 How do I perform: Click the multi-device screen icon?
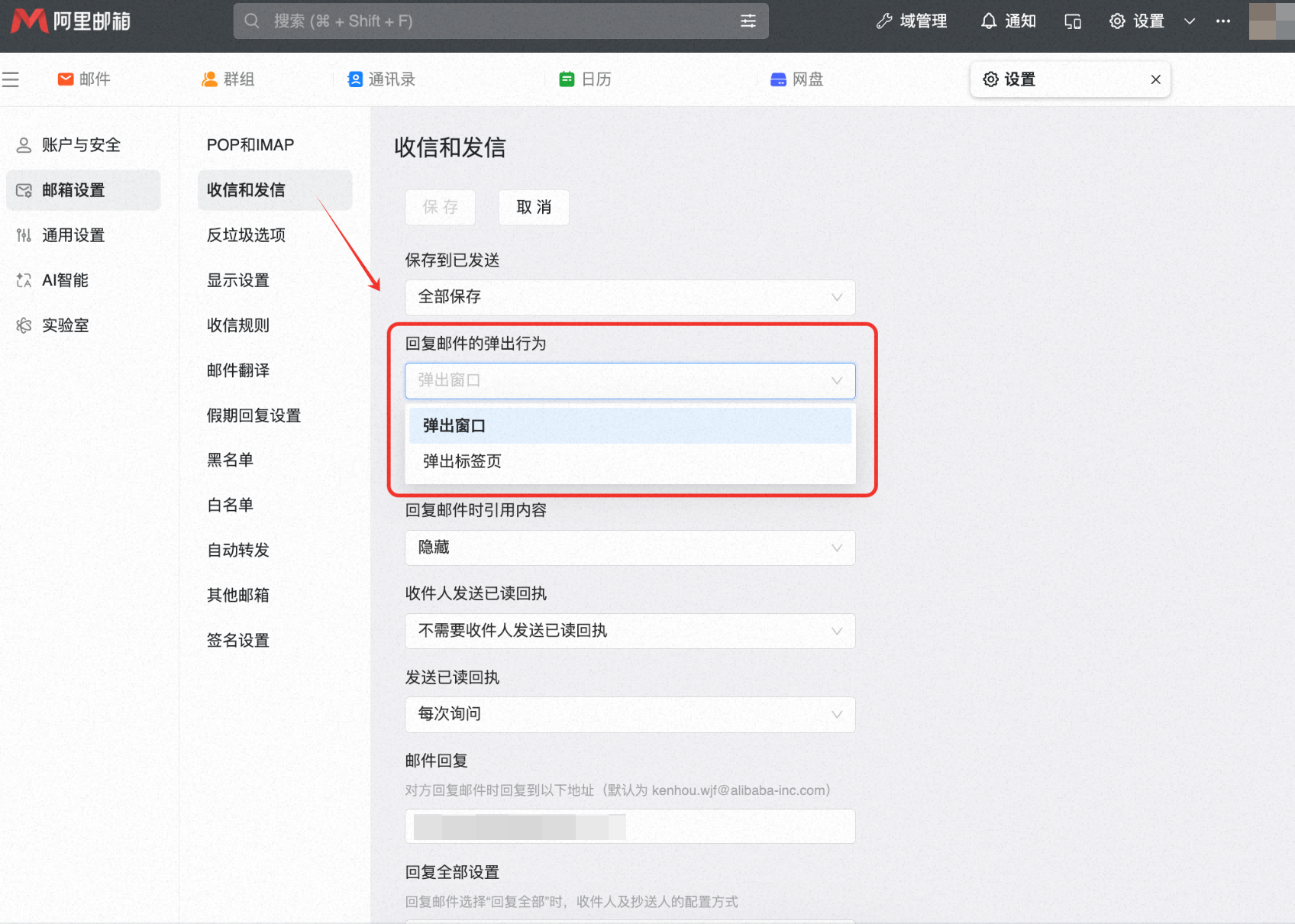(1073, 21)
